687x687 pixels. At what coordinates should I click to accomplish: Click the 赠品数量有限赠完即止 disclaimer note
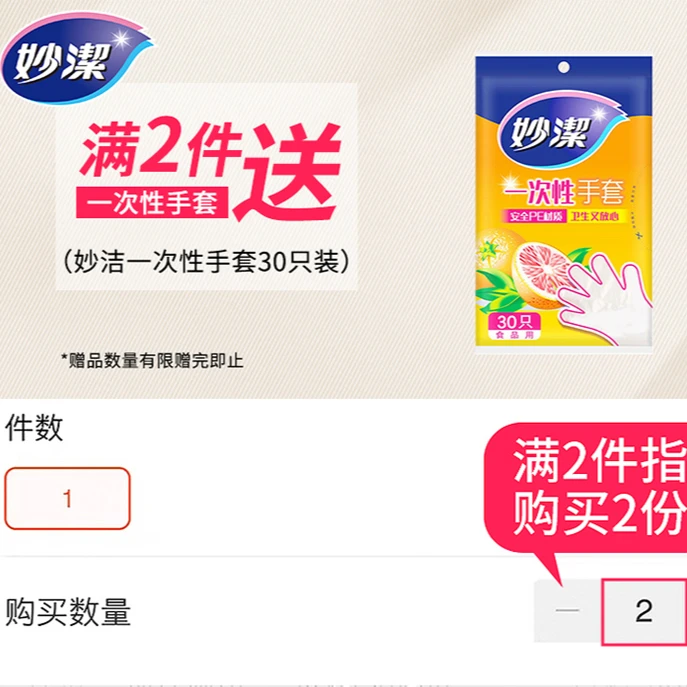point(152,361)
